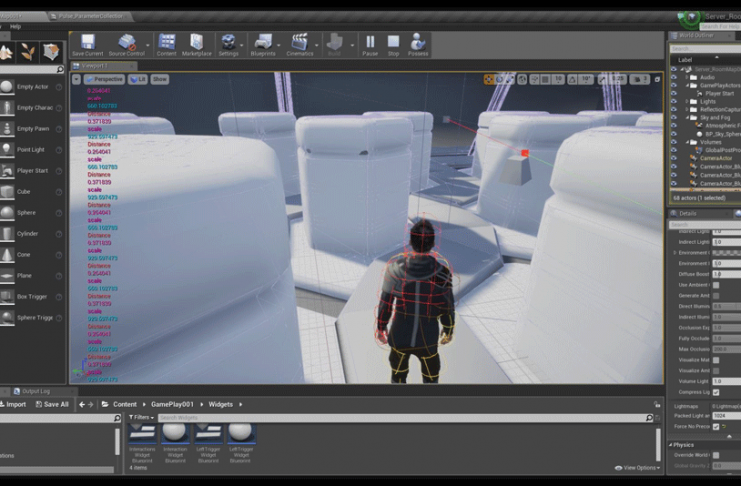Click the viewport Show button
Viewport: 741px width, 486px height.
click(160, 79)
